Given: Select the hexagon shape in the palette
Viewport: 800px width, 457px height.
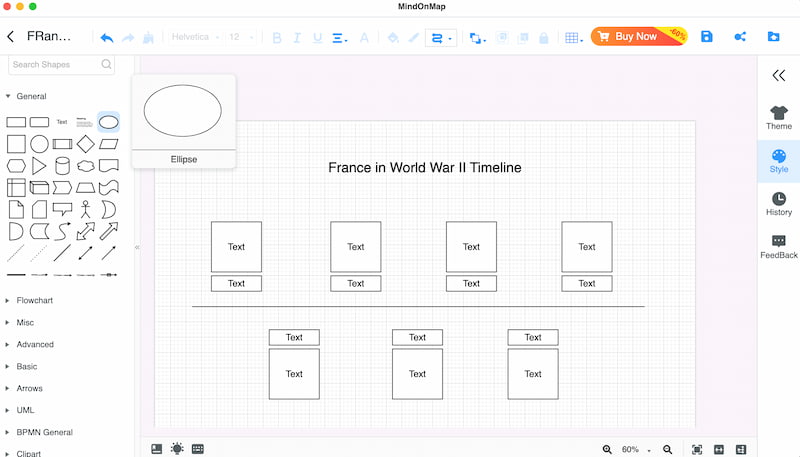Looking at the screenshot, I should pyautogui.click(x=16, y=166).
